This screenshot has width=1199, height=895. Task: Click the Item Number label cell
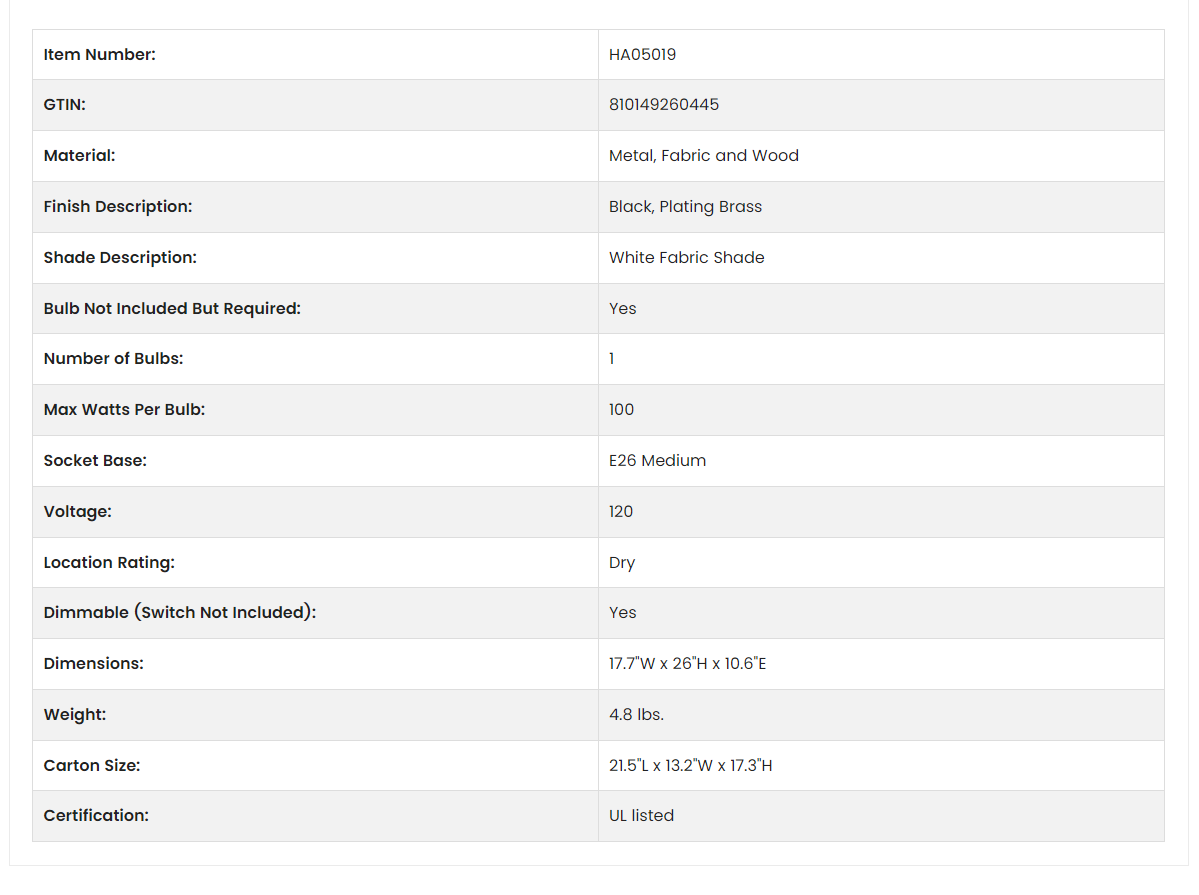315,55
